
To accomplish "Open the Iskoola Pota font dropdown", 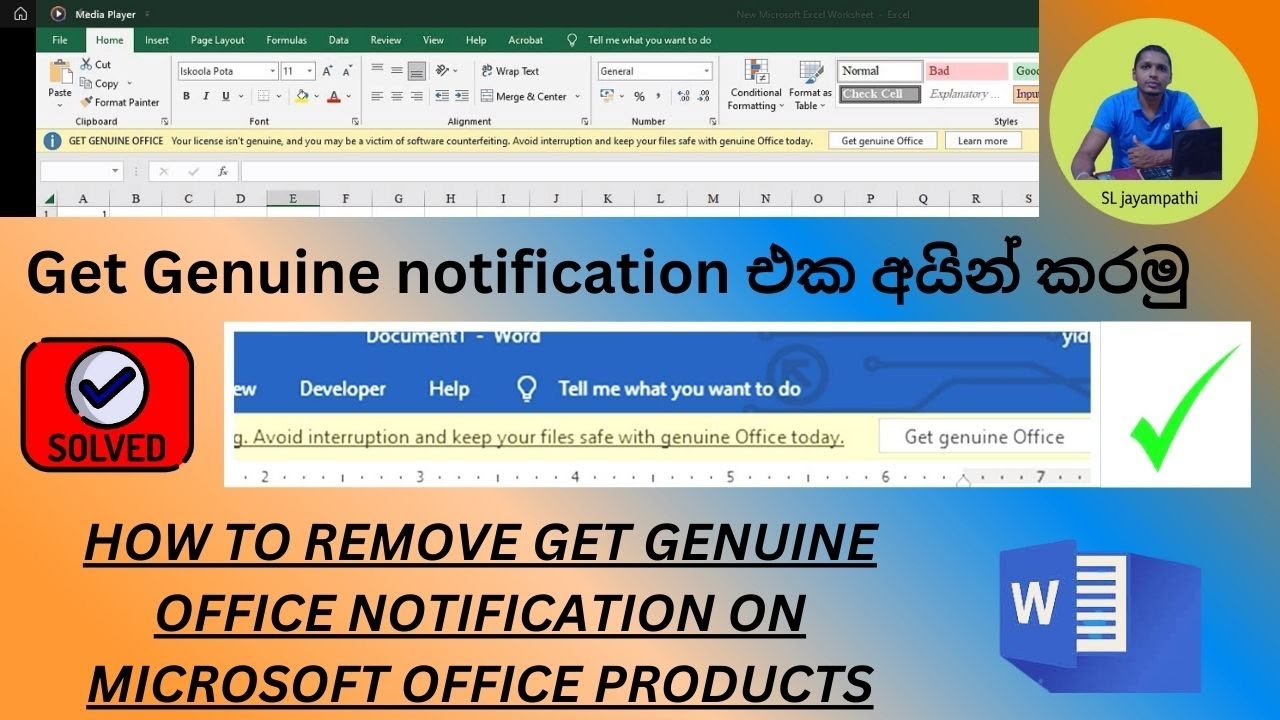I will pos(273,71).
